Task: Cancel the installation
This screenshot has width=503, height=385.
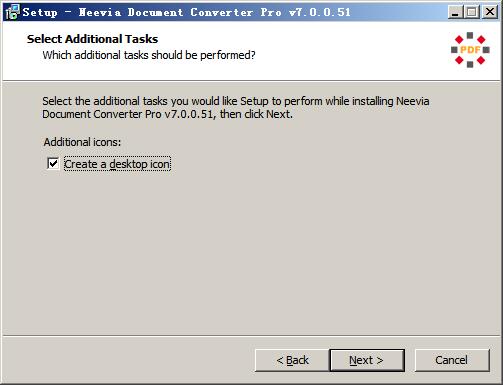Action: 452,360
